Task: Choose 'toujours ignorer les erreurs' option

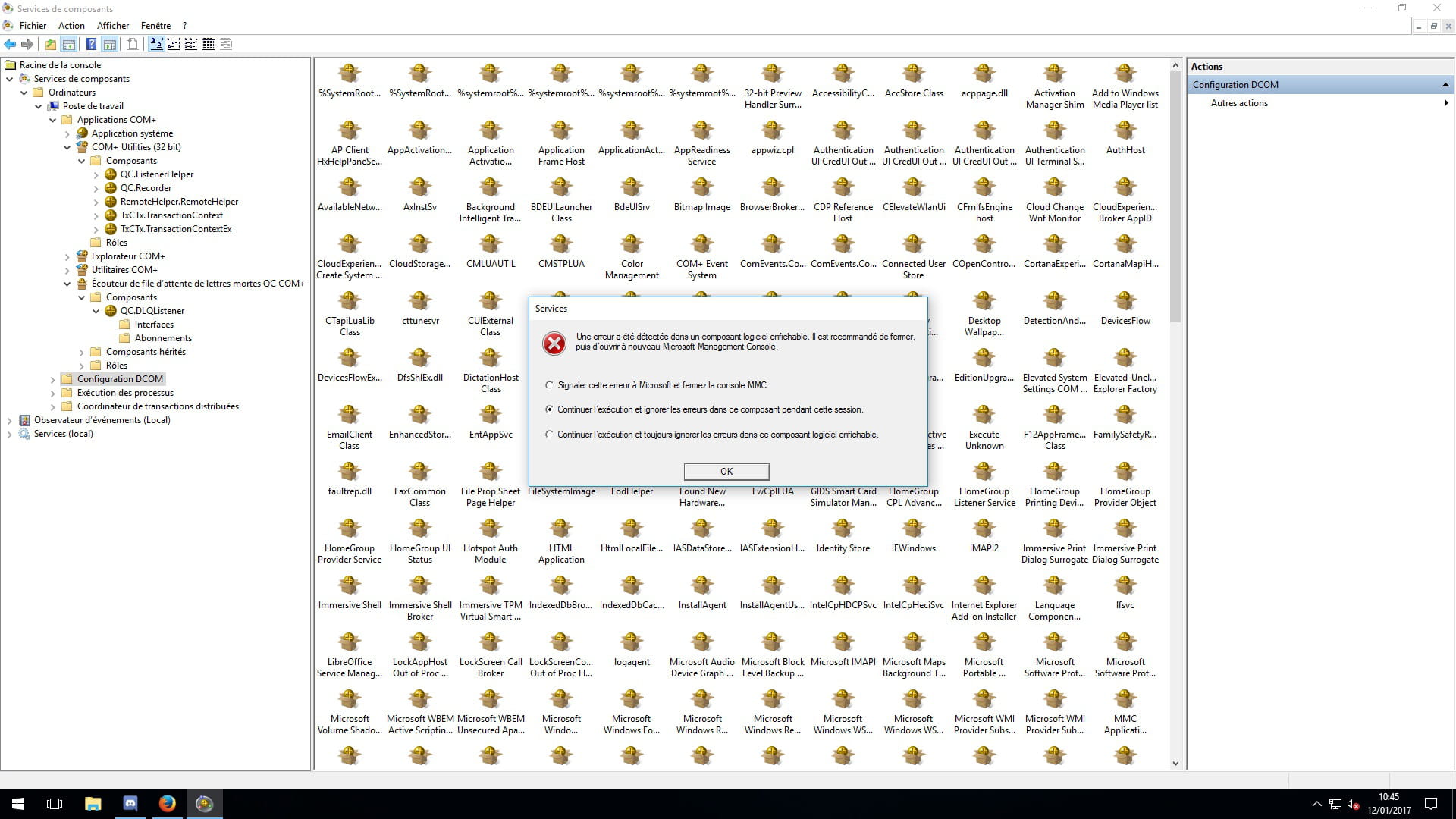Action: 549,435
